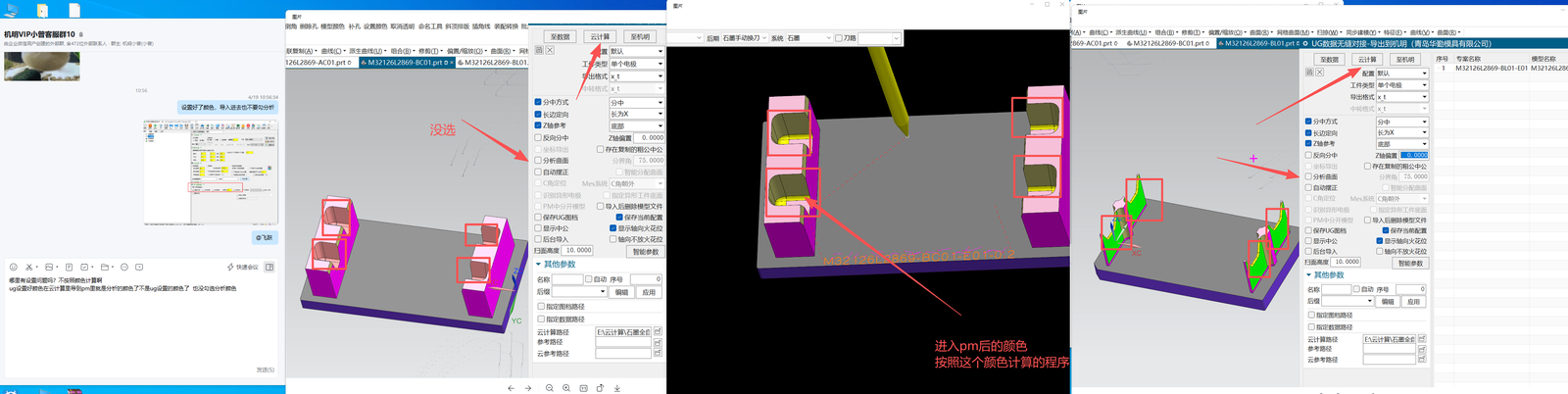Zoom in in left image viewer
The height and width of the screenshot is (394, 1568).
pyautogui.click(x=566, y=388)
